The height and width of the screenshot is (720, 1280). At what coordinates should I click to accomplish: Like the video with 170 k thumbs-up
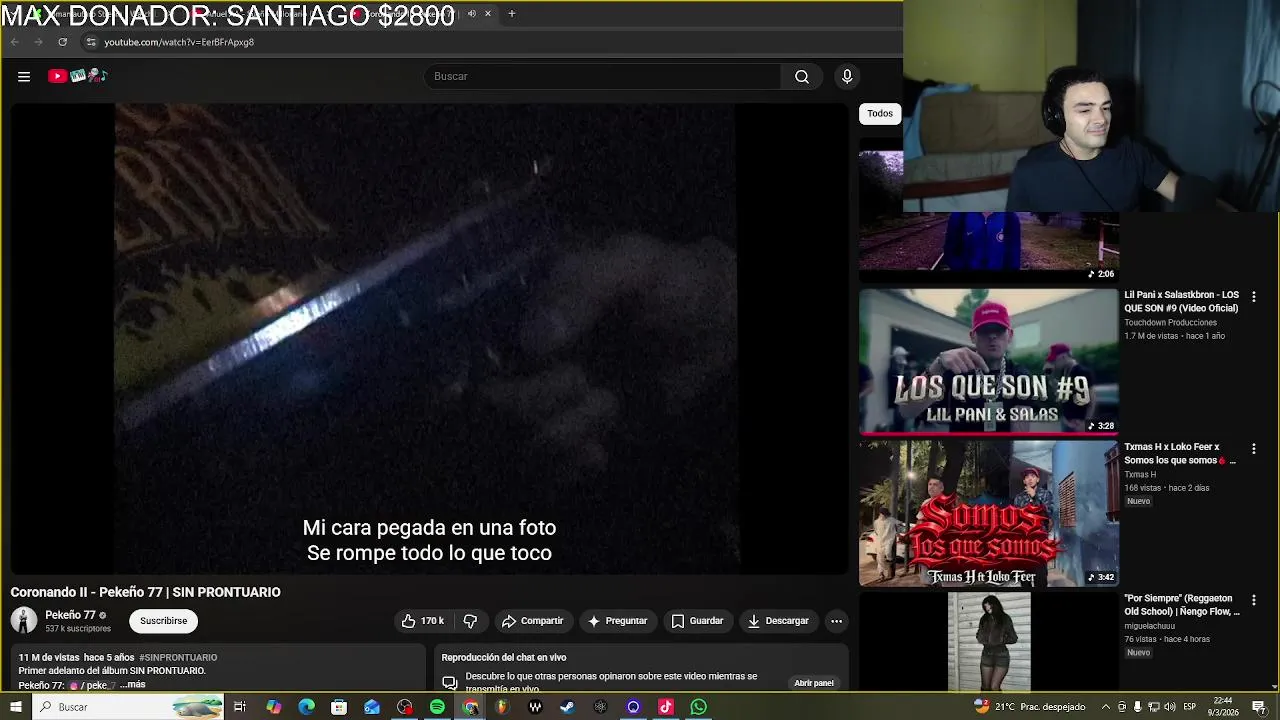click(422, 621)
